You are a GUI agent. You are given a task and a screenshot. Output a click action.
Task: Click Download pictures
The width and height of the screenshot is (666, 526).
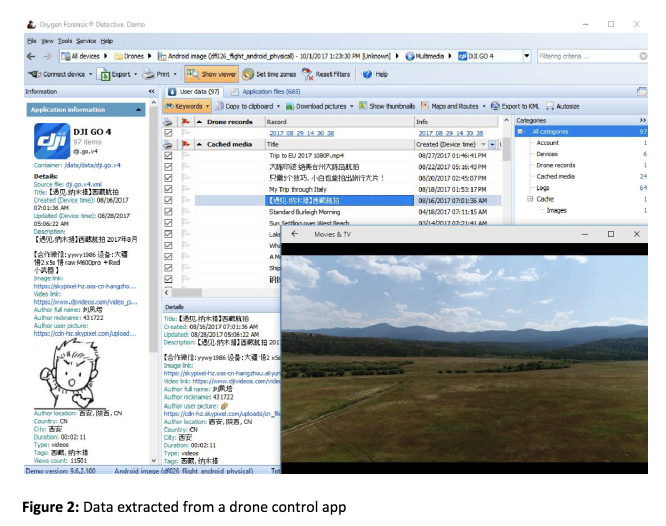316,106
